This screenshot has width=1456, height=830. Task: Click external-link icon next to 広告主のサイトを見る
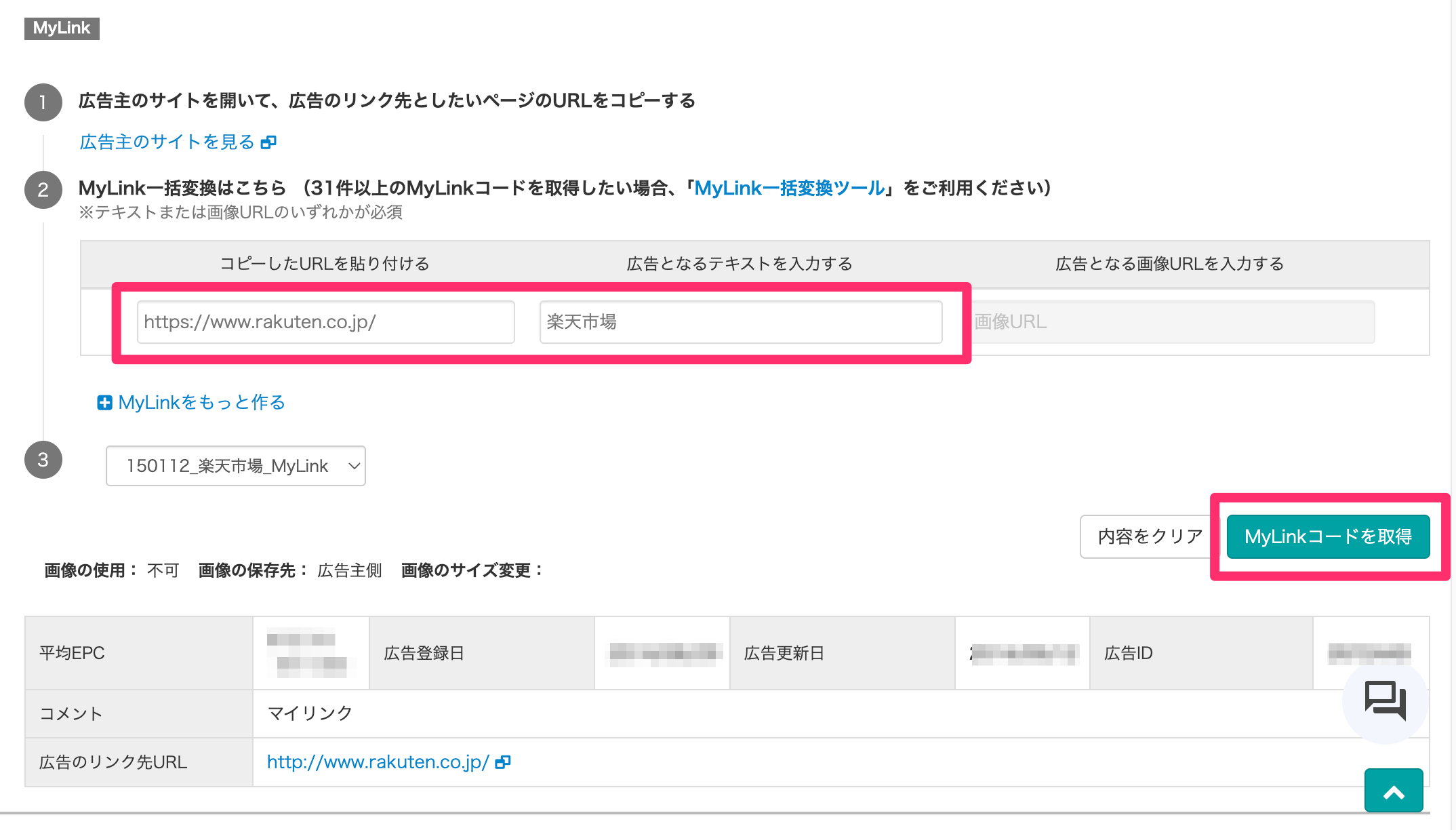click(269, 142)
